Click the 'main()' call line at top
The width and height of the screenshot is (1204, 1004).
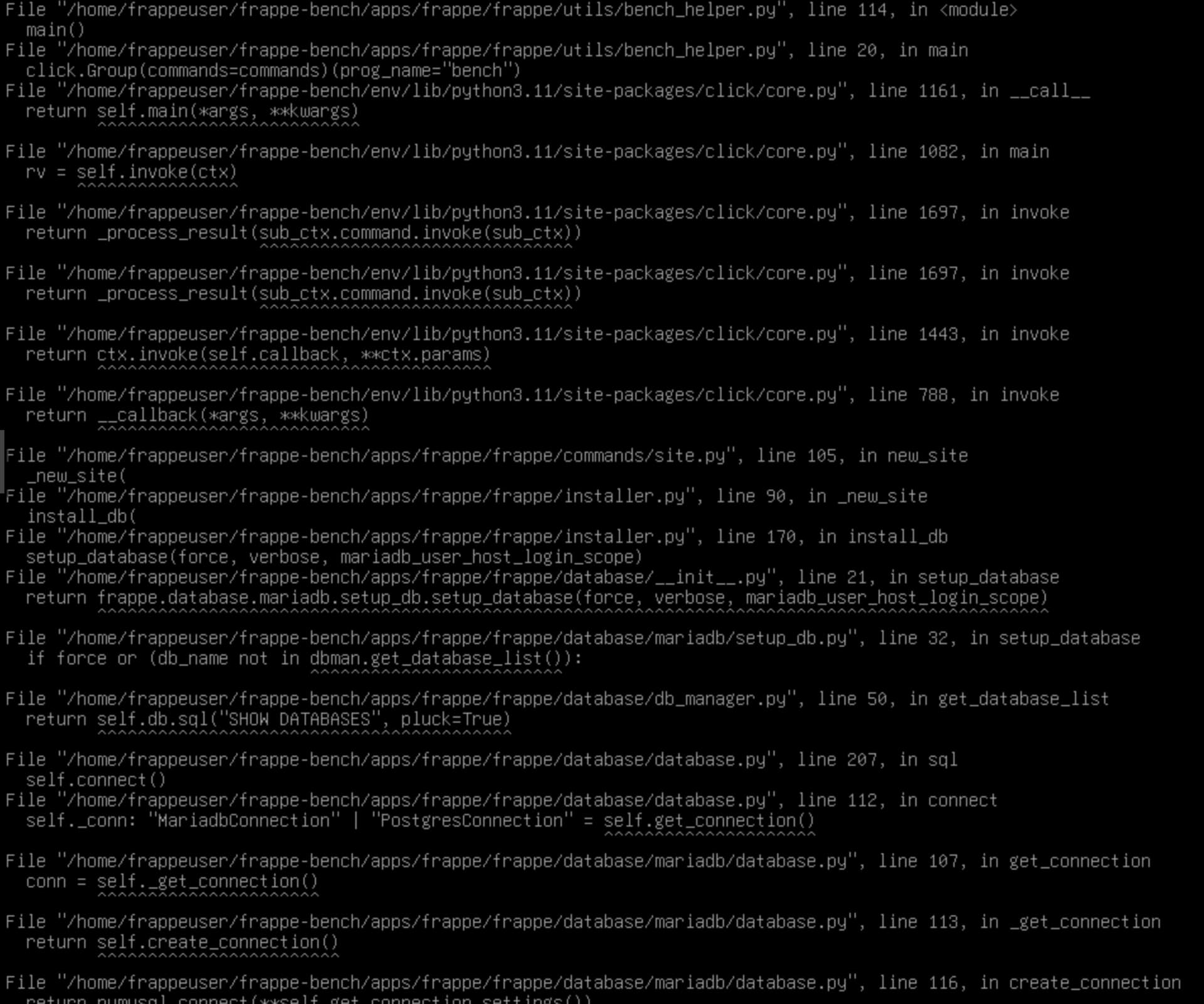click(x=55, y=30)
